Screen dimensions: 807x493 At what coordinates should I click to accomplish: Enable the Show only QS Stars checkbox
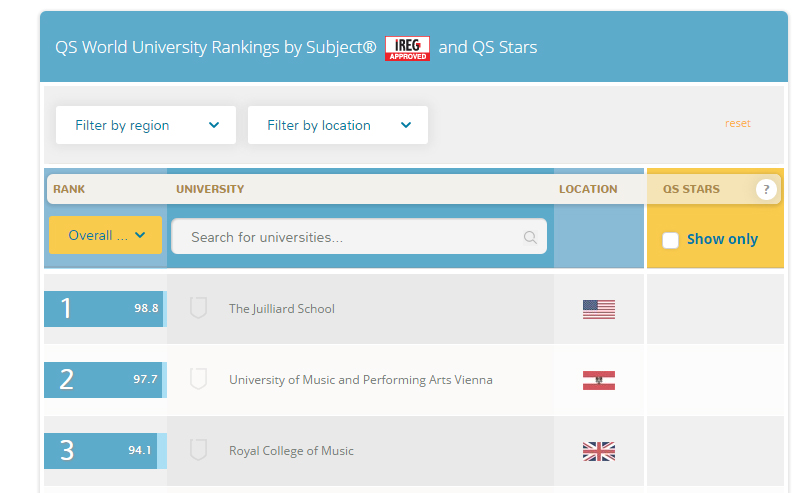point(670,240)
